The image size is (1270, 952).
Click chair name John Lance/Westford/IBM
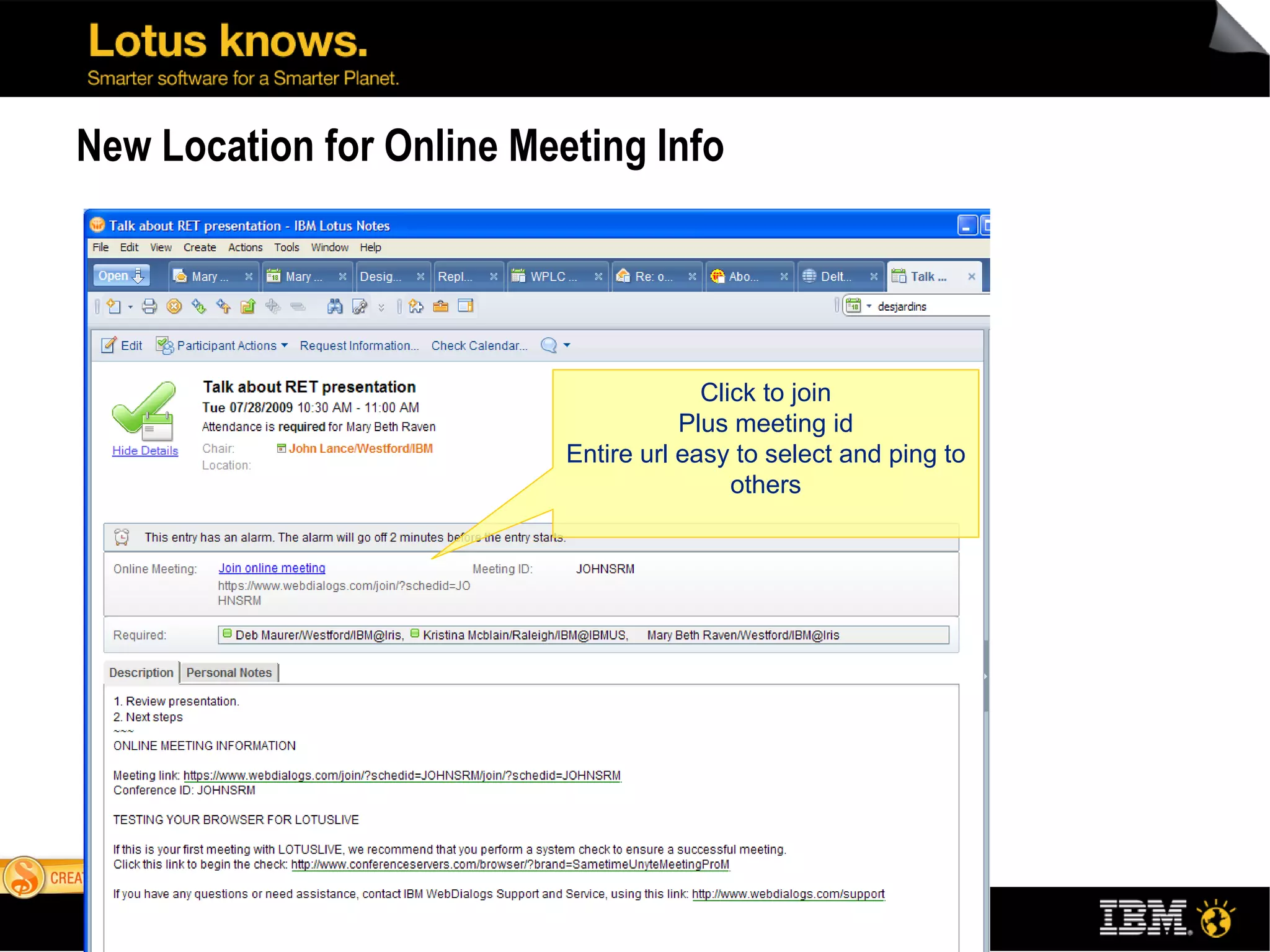tap(360, 448)
